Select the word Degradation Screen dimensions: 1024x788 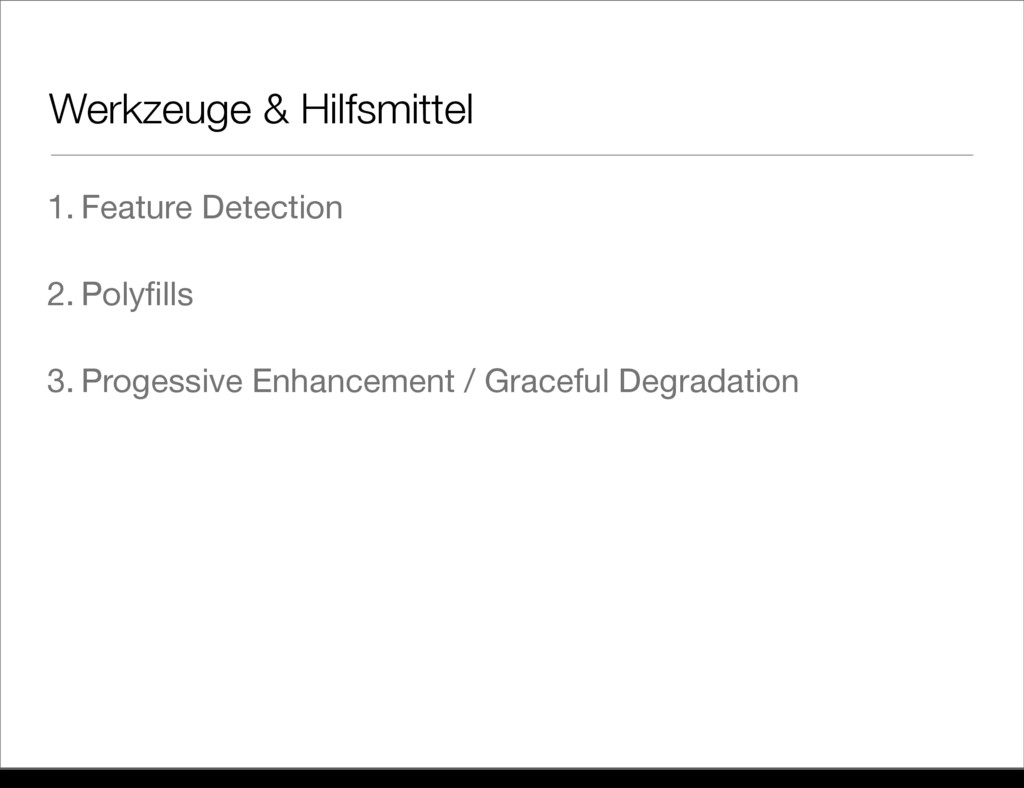[x=709, y=382]
